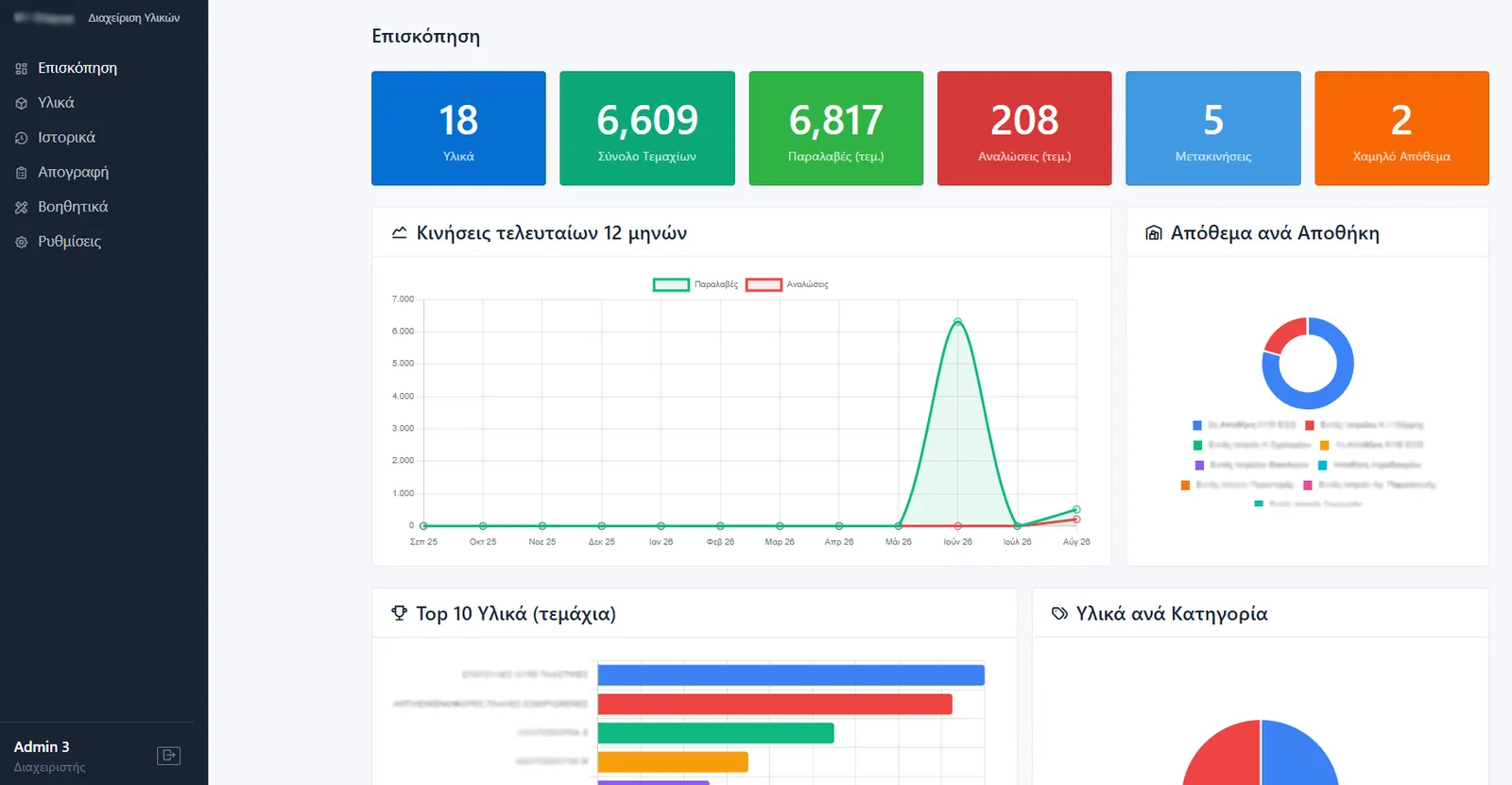Image resolution: width=1512 pixels, height=785 pixels.
Task: Click the Top 10 Υλικά (τεμάχια) title
Action: (x=516, y=614)
